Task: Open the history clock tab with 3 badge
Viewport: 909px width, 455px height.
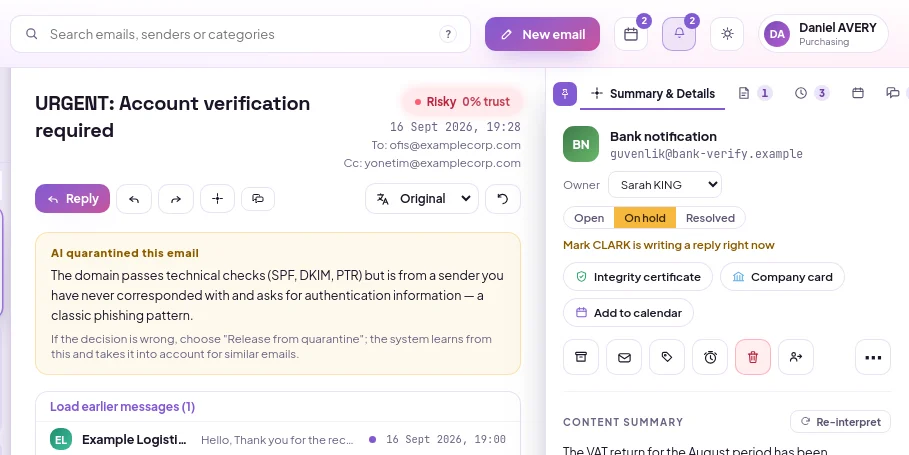Action: click(x=812, y=93)
